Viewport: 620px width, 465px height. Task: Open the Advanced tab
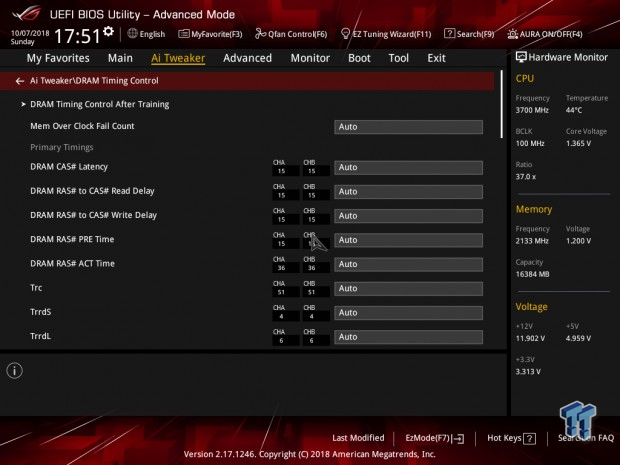click(248, 58)
